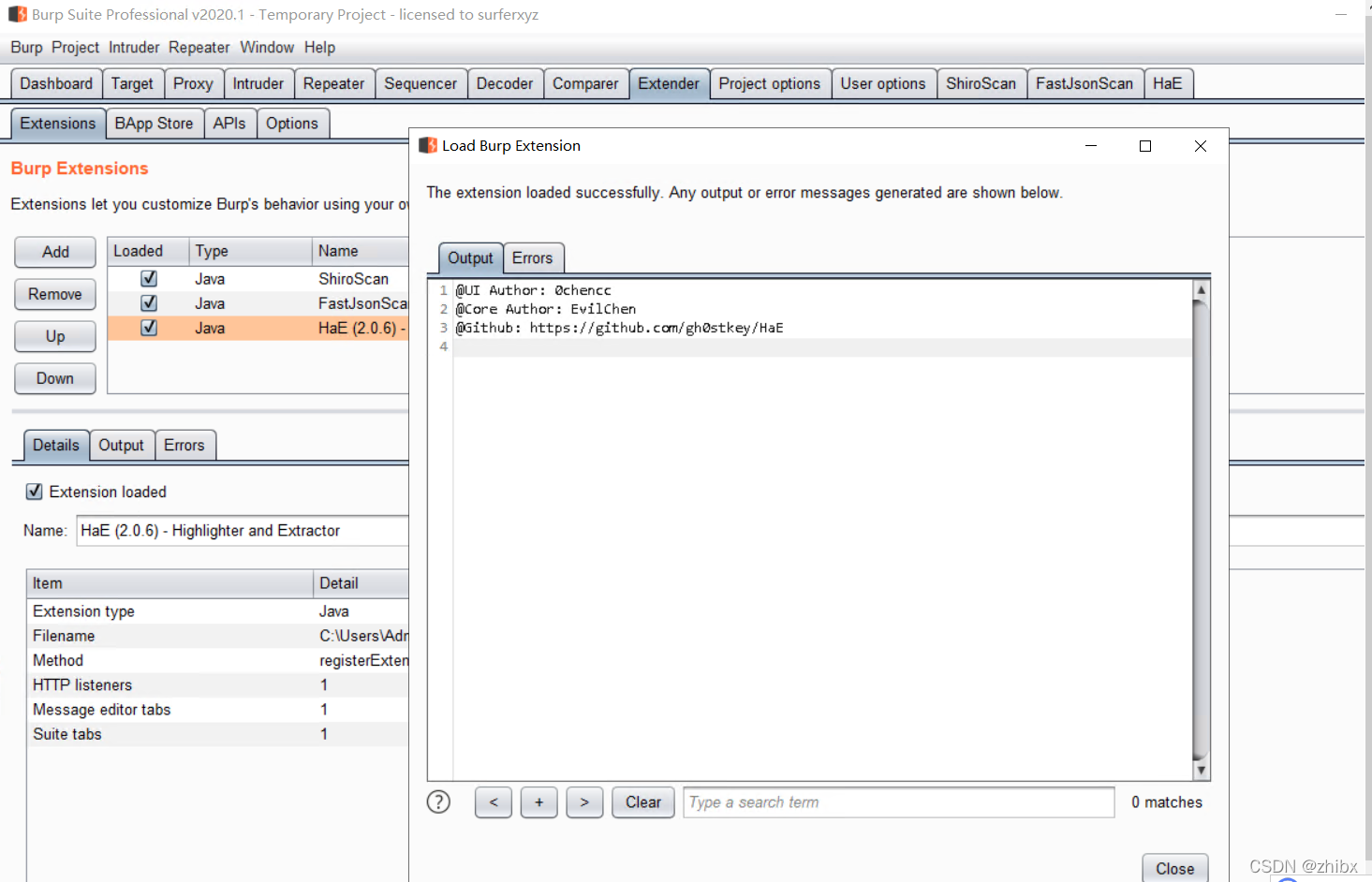The width and height of the screenshot is (1372, 882).
Task: Switch to the Options sub-tab
Action: (292, 124)
